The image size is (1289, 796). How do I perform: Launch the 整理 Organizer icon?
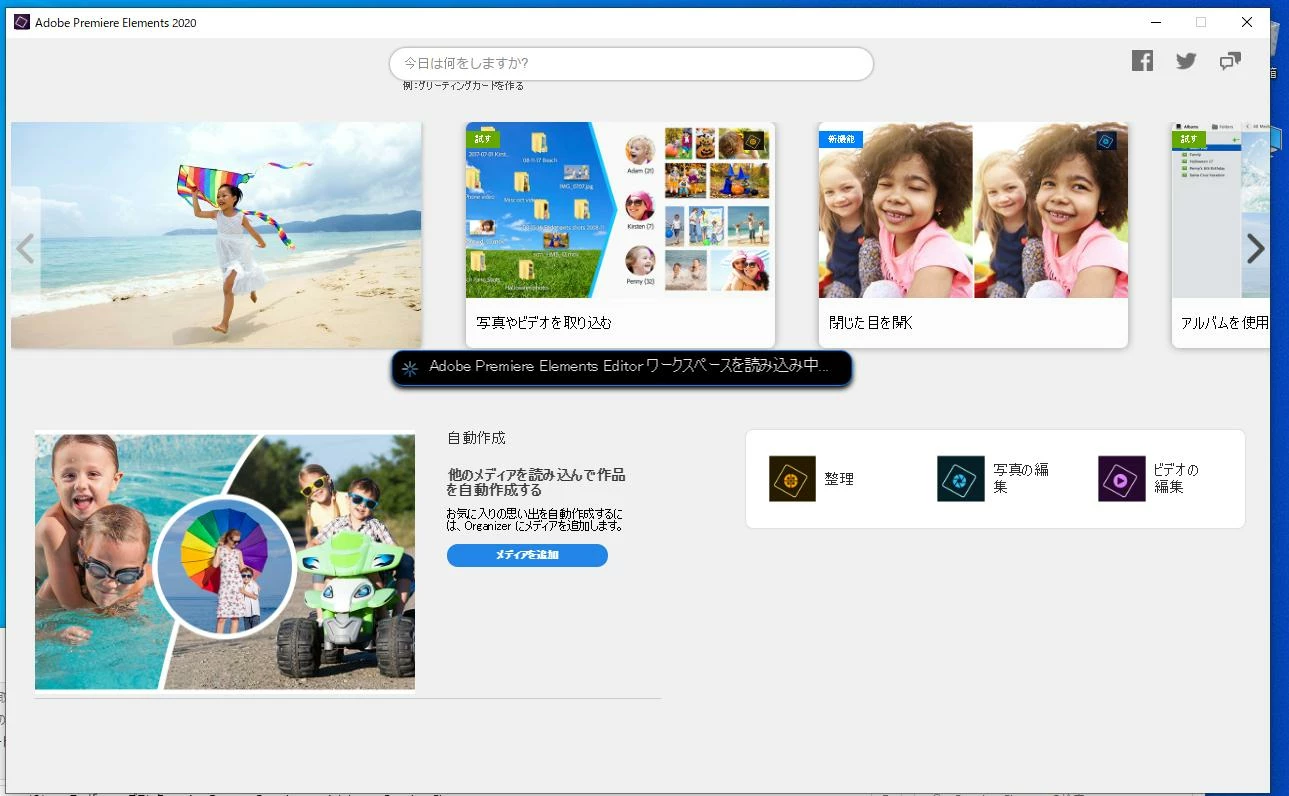click(792, 479)
